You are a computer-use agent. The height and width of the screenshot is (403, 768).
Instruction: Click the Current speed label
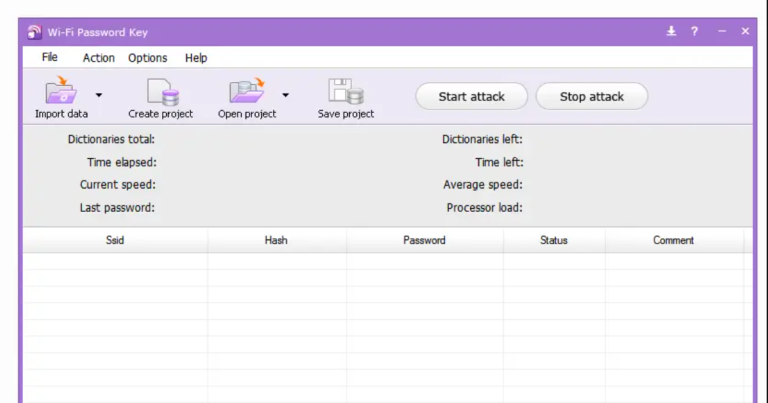118,185
